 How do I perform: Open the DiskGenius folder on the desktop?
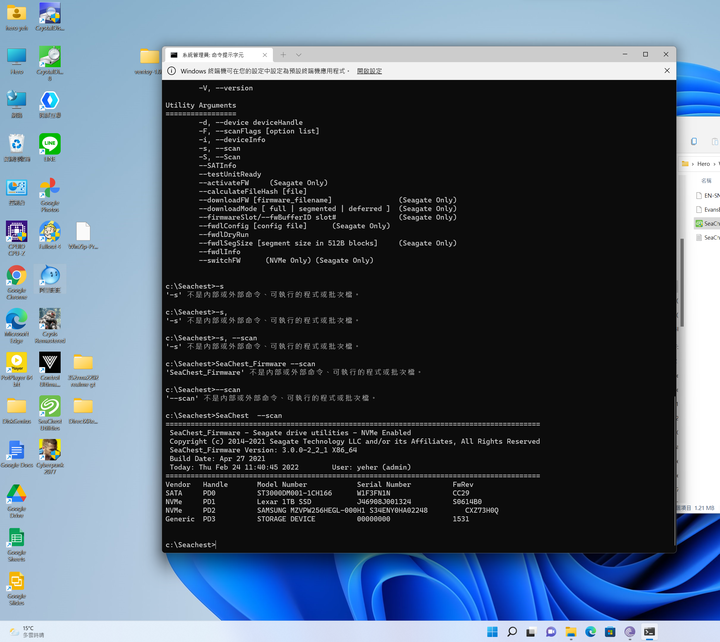coord(17,410)
